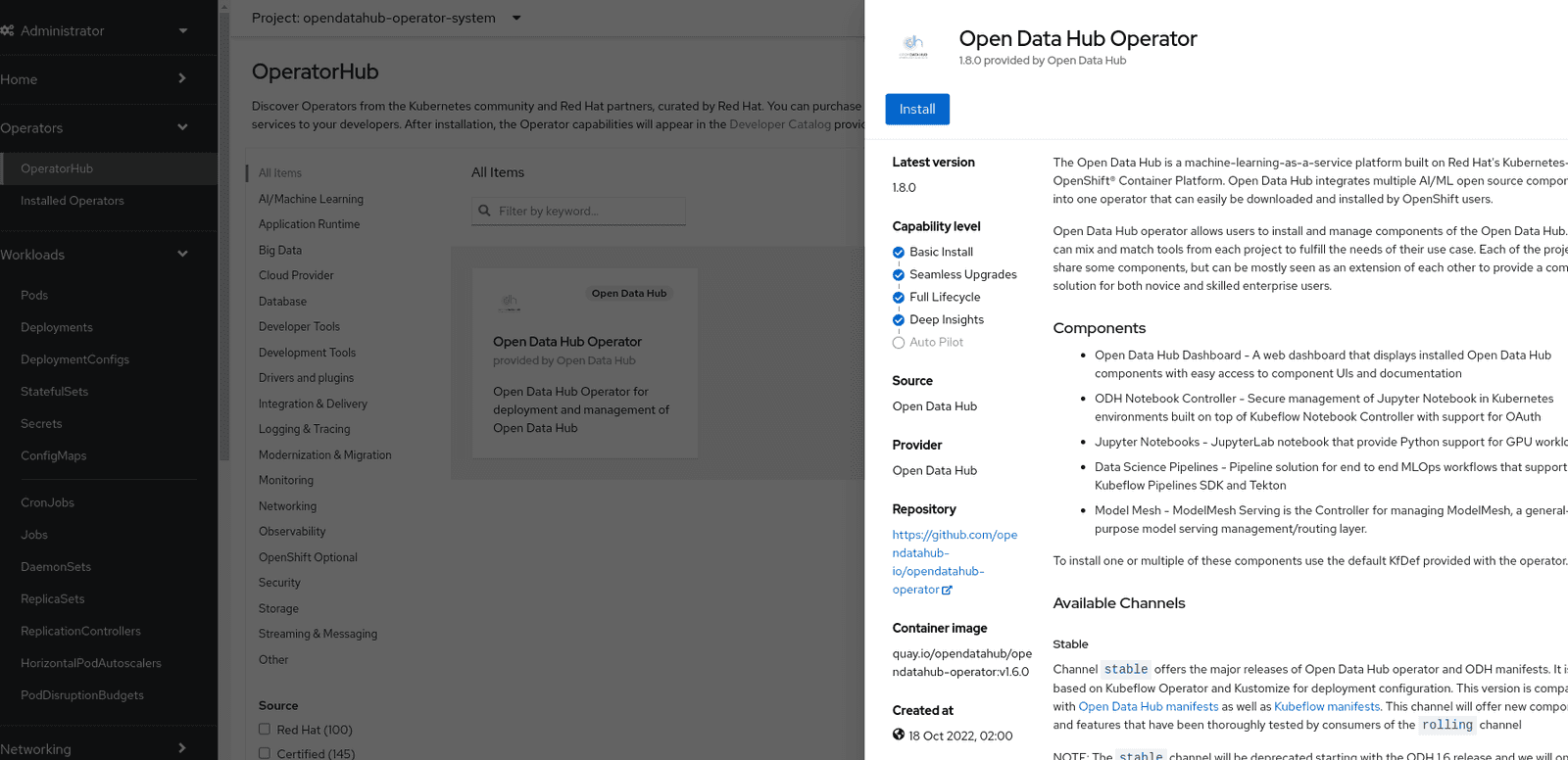Open the Developer Catalog link
The width and height of the screenshot is (1568, 760).
780,124
